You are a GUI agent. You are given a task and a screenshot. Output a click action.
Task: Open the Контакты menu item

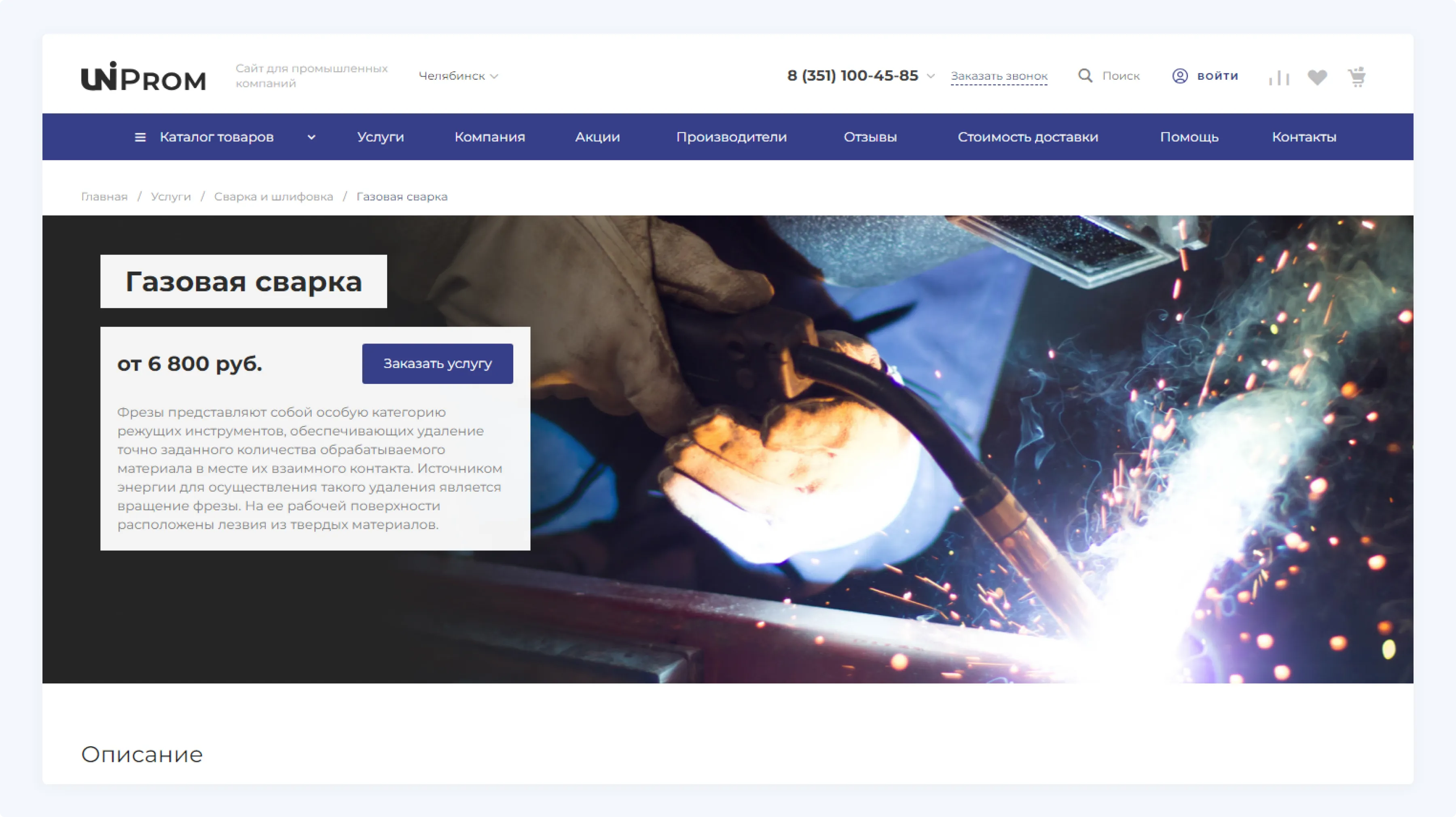tap(1304, 137)
